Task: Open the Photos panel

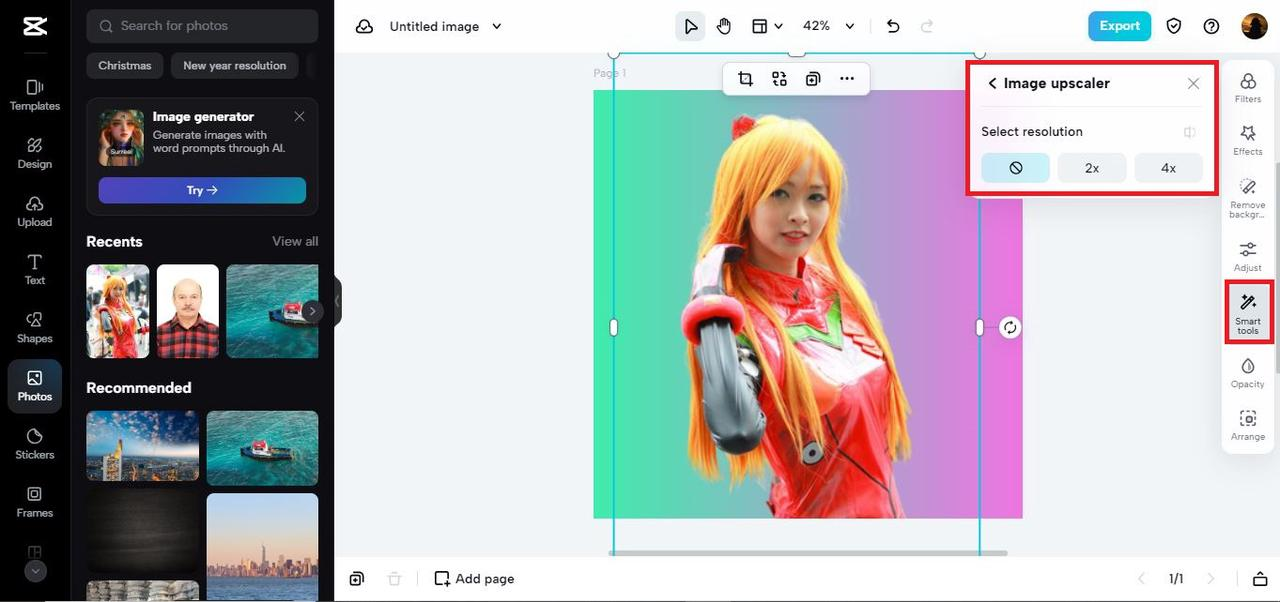Action: (34, 386)
